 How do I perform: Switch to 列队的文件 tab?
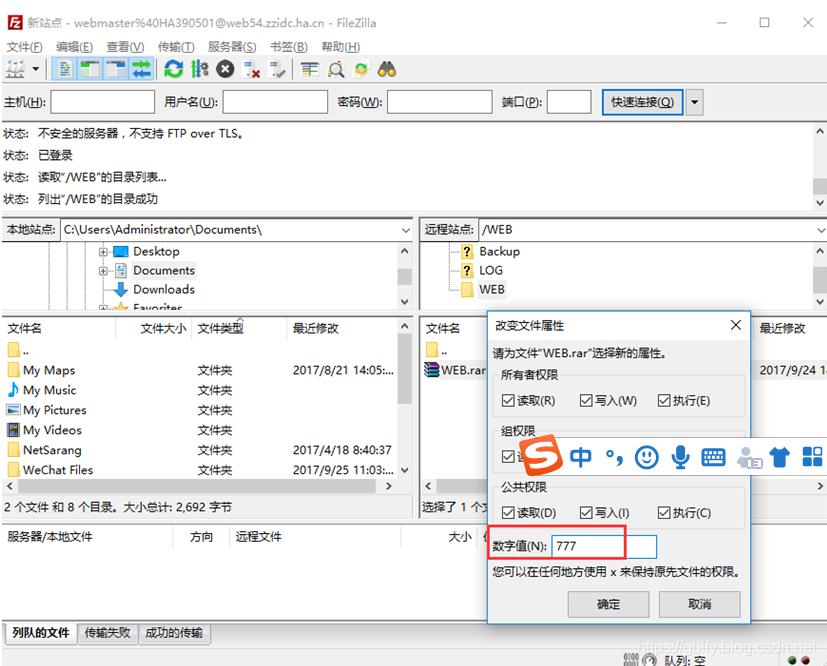tap(41, 633)
